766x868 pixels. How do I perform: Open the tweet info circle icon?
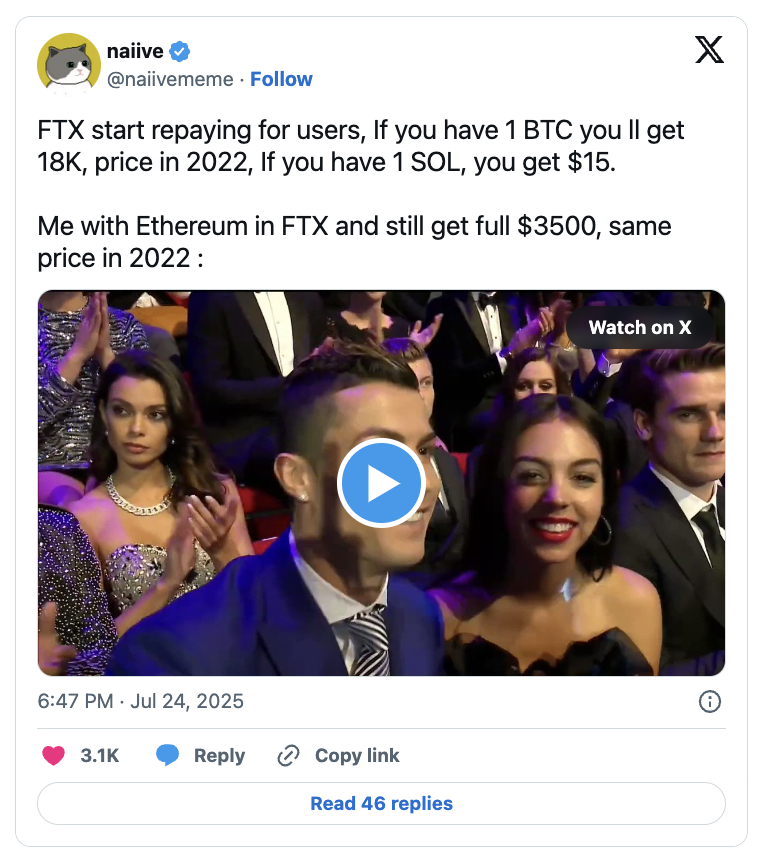tap(710, 701)
